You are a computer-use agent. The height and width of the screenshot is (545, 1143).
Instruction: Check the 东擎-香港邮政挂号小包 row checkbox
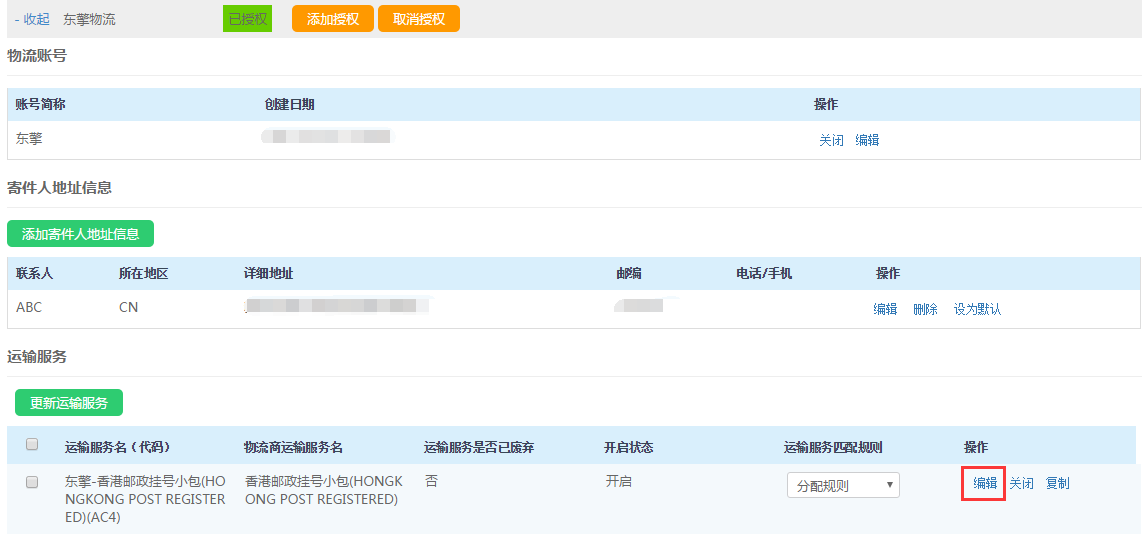click(32, 482)
